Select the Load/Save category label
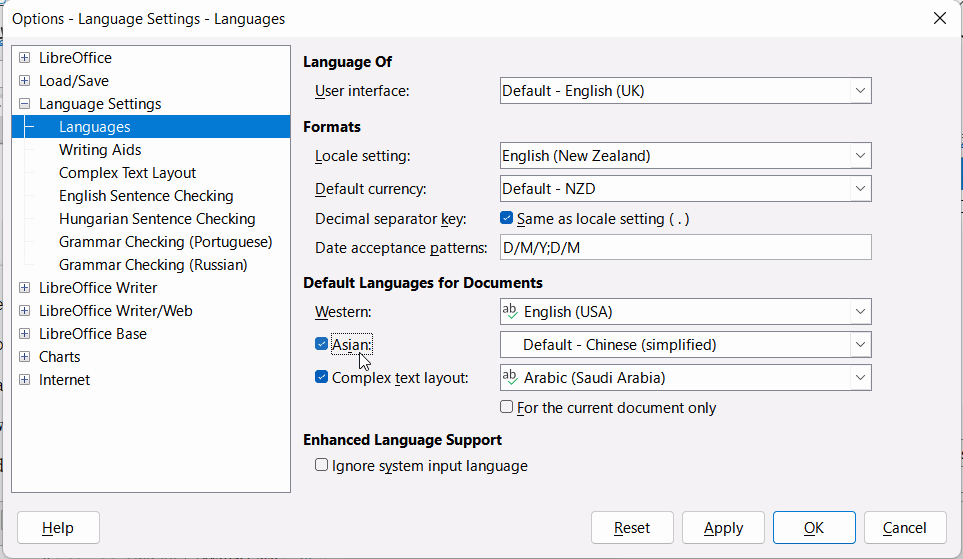The height and width of the screenshot is (559, 963). pos(74,80)
